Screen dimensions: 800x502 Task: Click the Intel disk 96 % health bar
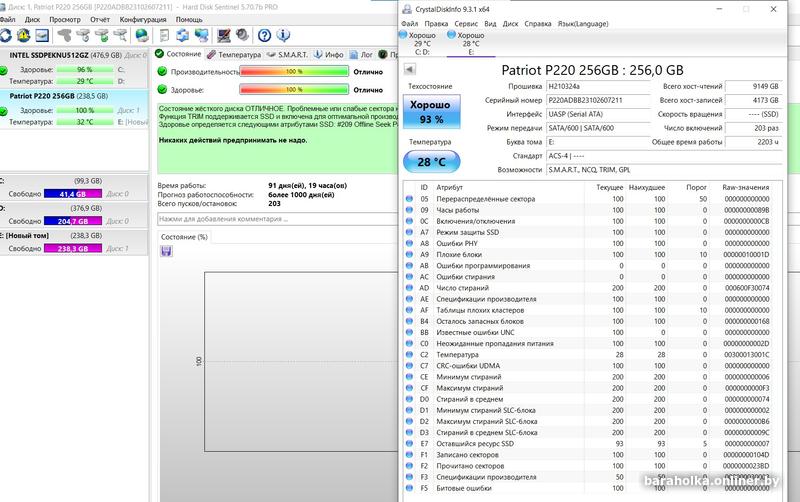(x=85, y=69)
